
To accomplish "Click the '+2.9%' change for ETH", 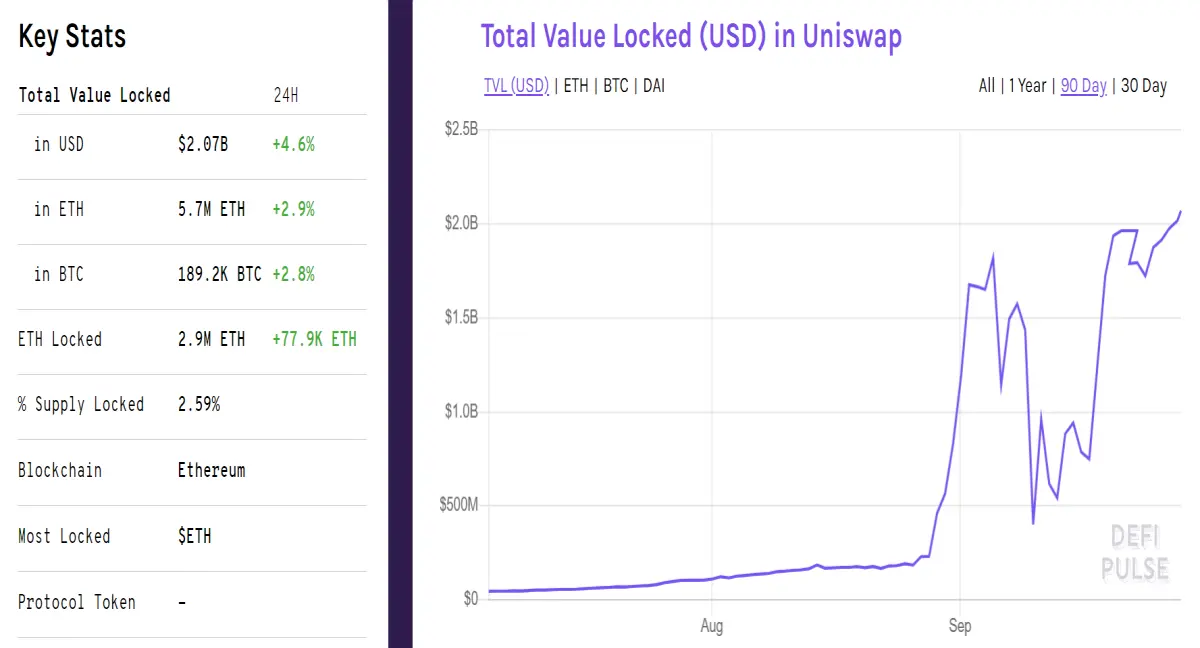I will pyautogui.click(x=293, y=209).
